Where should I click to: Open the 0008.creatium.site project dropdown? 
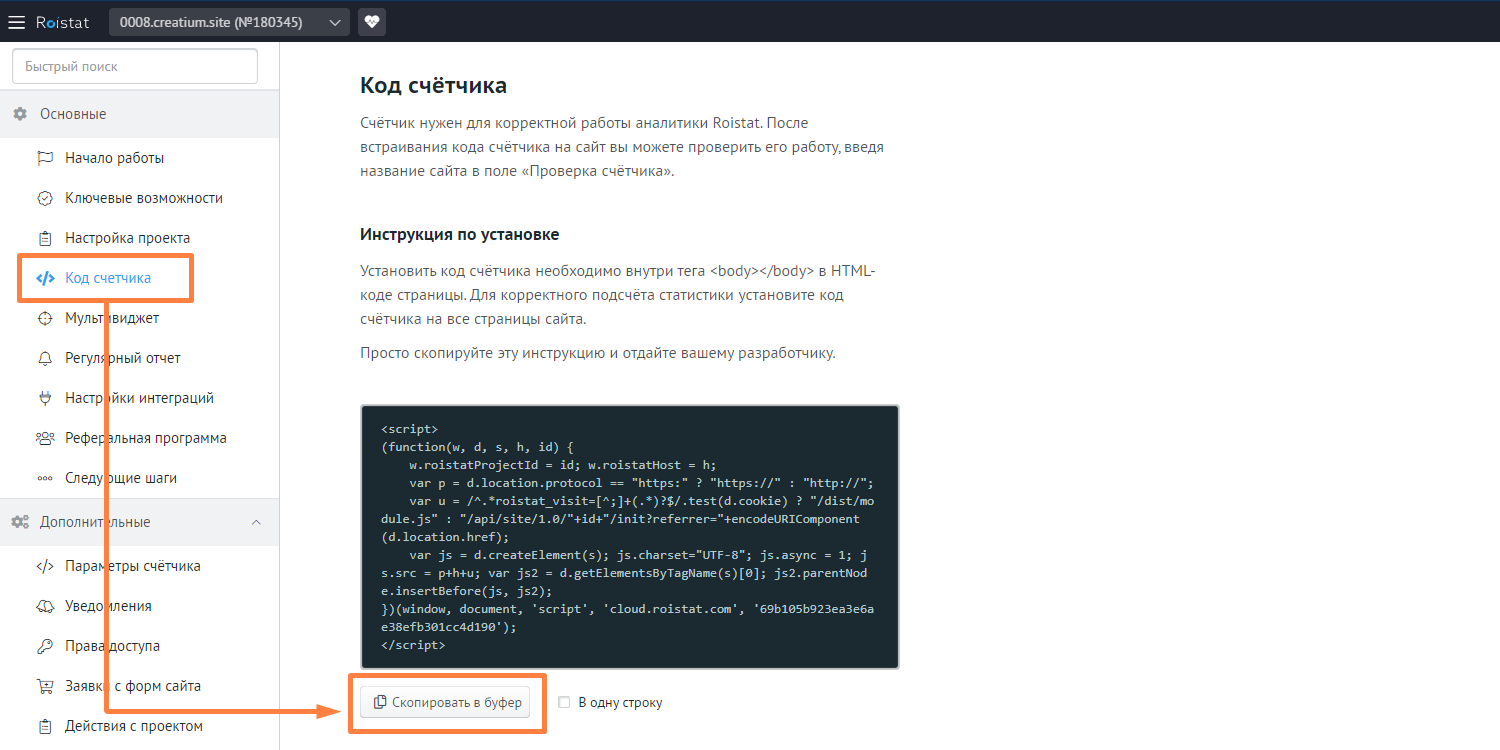tap(230, 22)
